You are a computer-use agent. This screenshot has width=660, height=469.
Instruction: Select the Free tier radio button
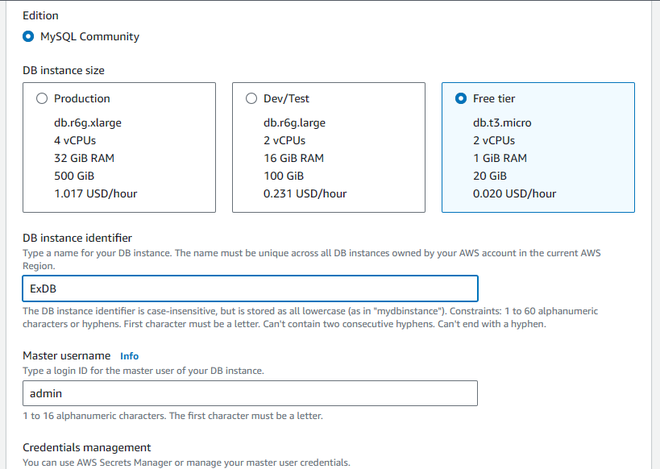(x=460, y=99)
